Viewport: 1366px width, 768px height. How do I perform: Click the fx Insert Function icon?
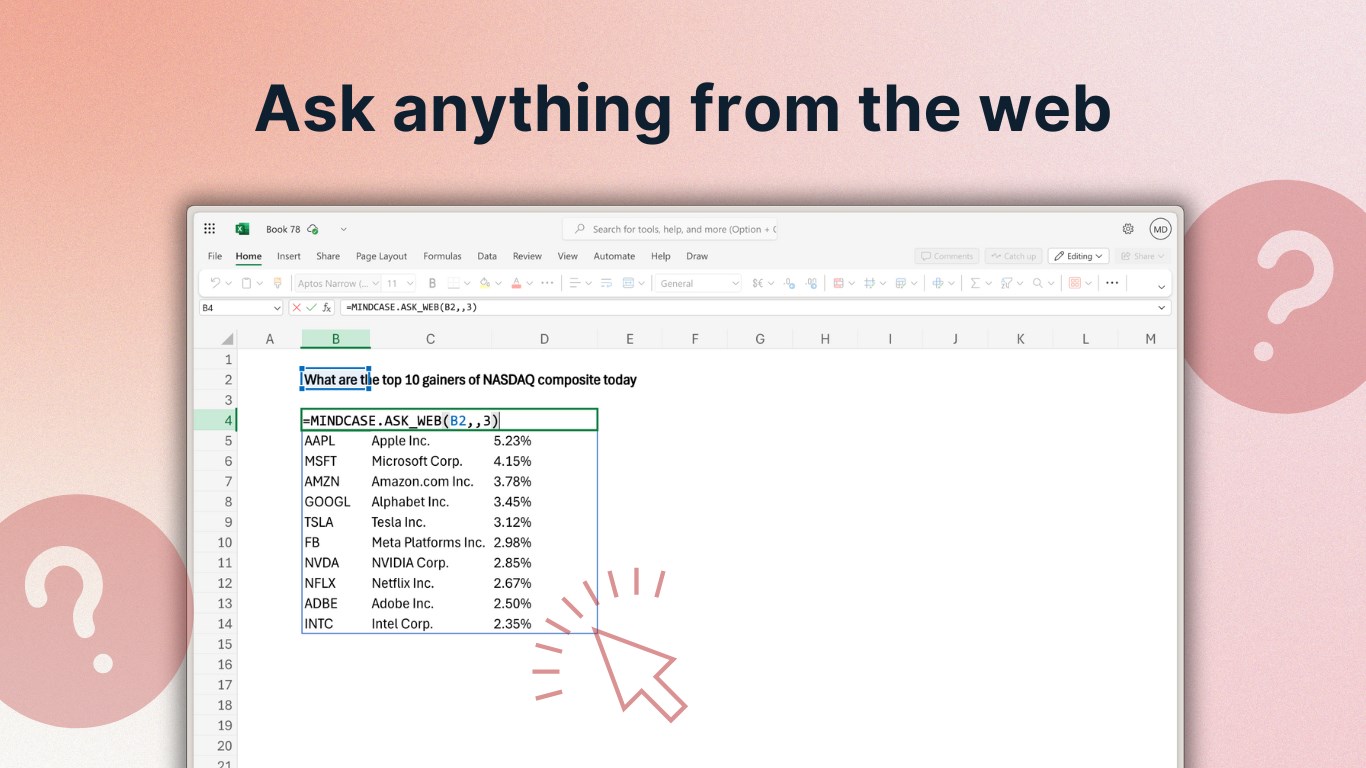pos(327,307)
